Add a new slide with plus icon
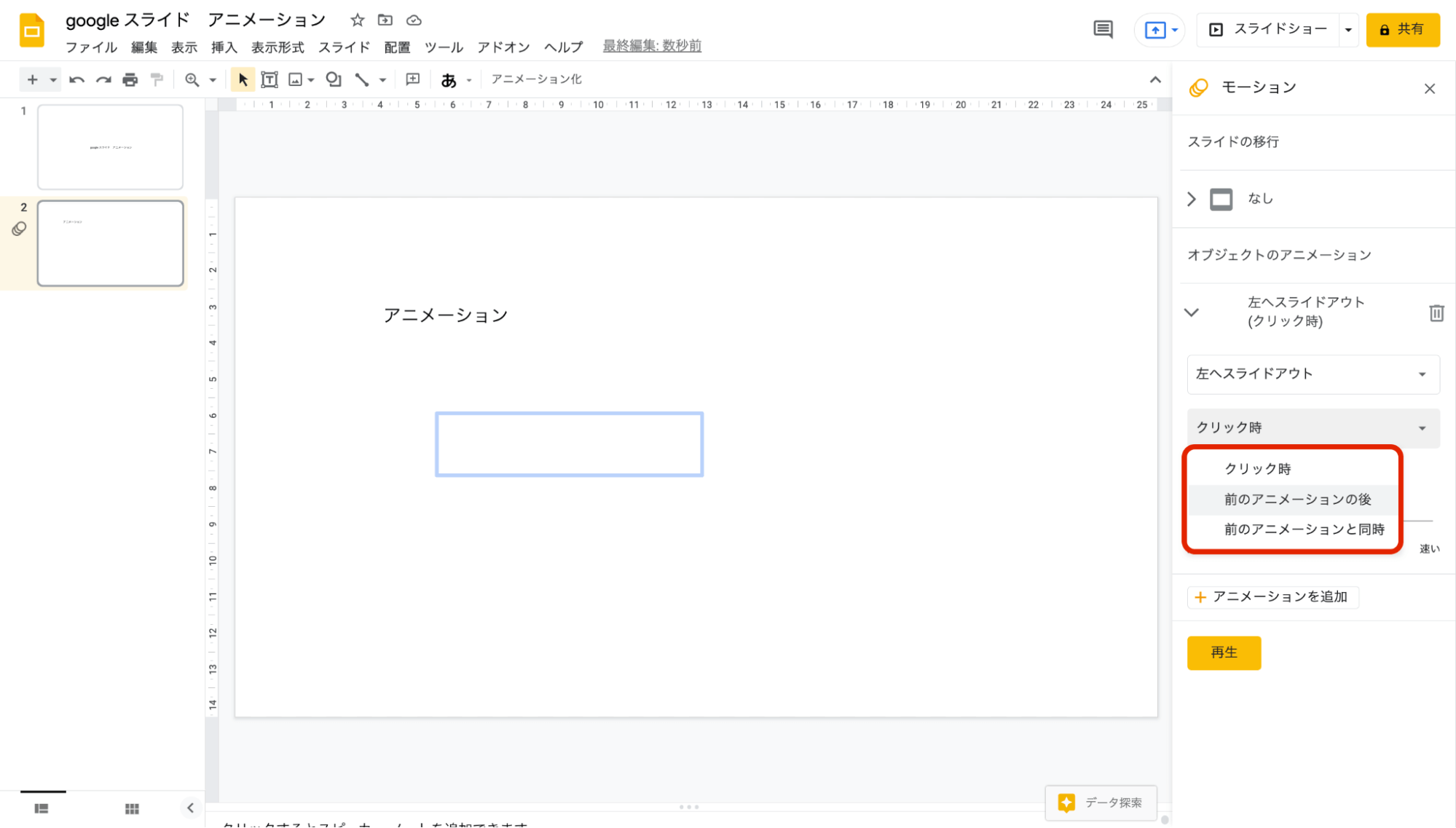 tap(32, 79)
